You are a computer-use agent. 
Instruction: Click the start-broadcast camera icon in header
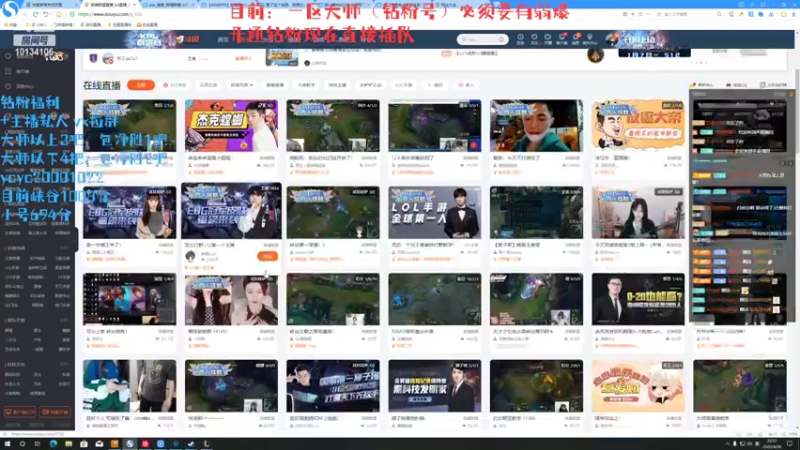(547, 39)
